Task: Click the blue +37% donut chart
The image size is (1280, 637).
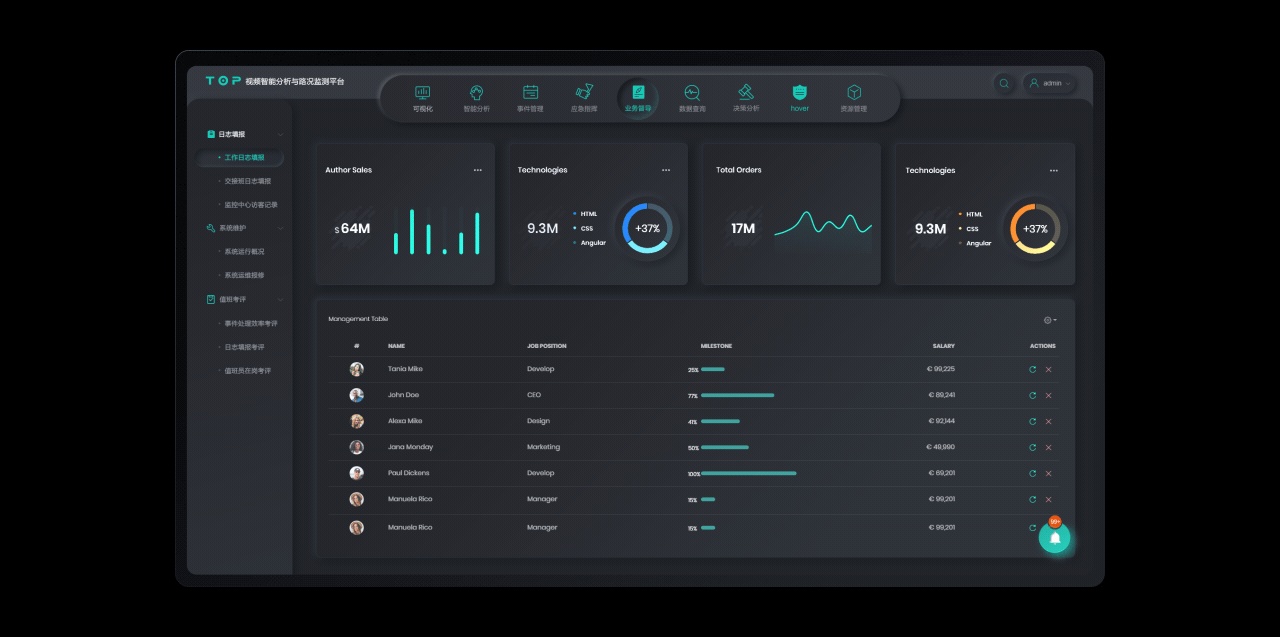Action: point(647,228)
